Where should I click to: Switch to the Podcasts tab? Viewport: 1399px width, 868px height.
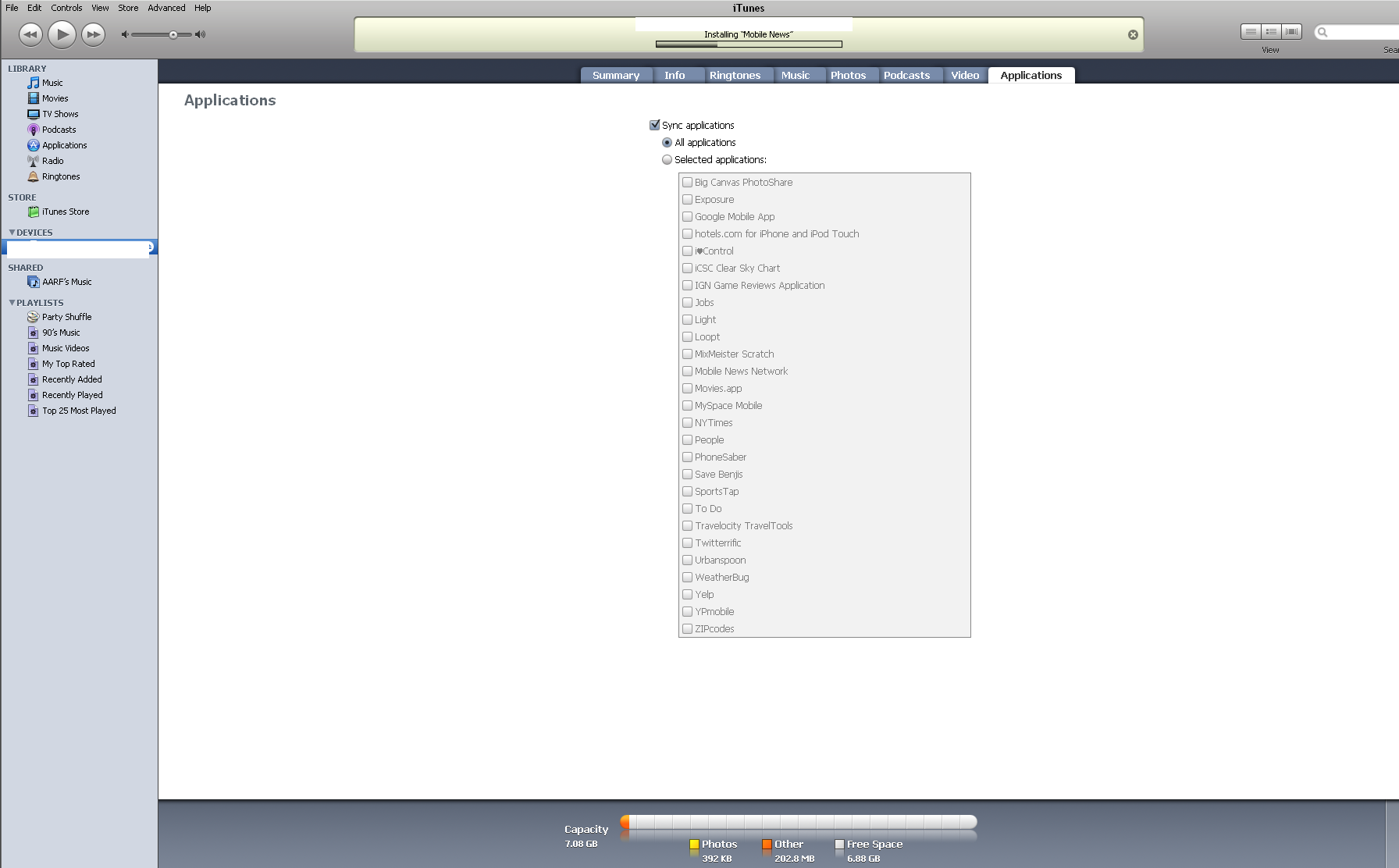(x=906, y=75)
